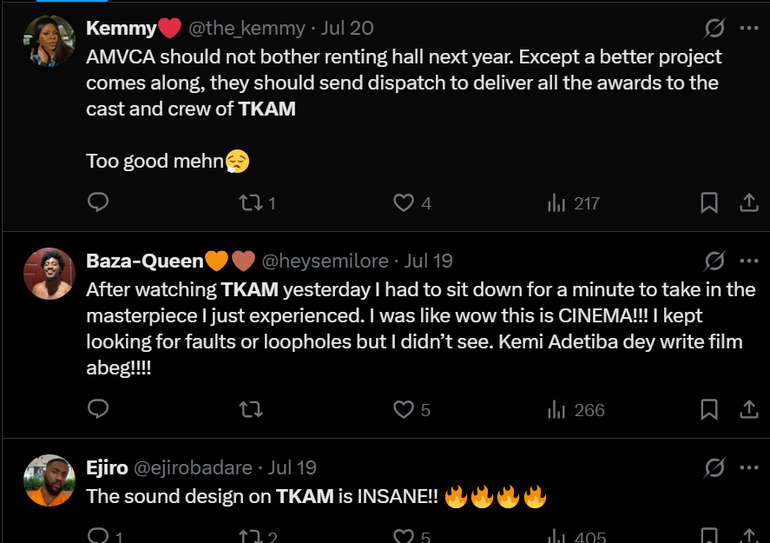Click Ejiro's profile avatar
This screenshot has height=543, width=770.
pos(48,480)
